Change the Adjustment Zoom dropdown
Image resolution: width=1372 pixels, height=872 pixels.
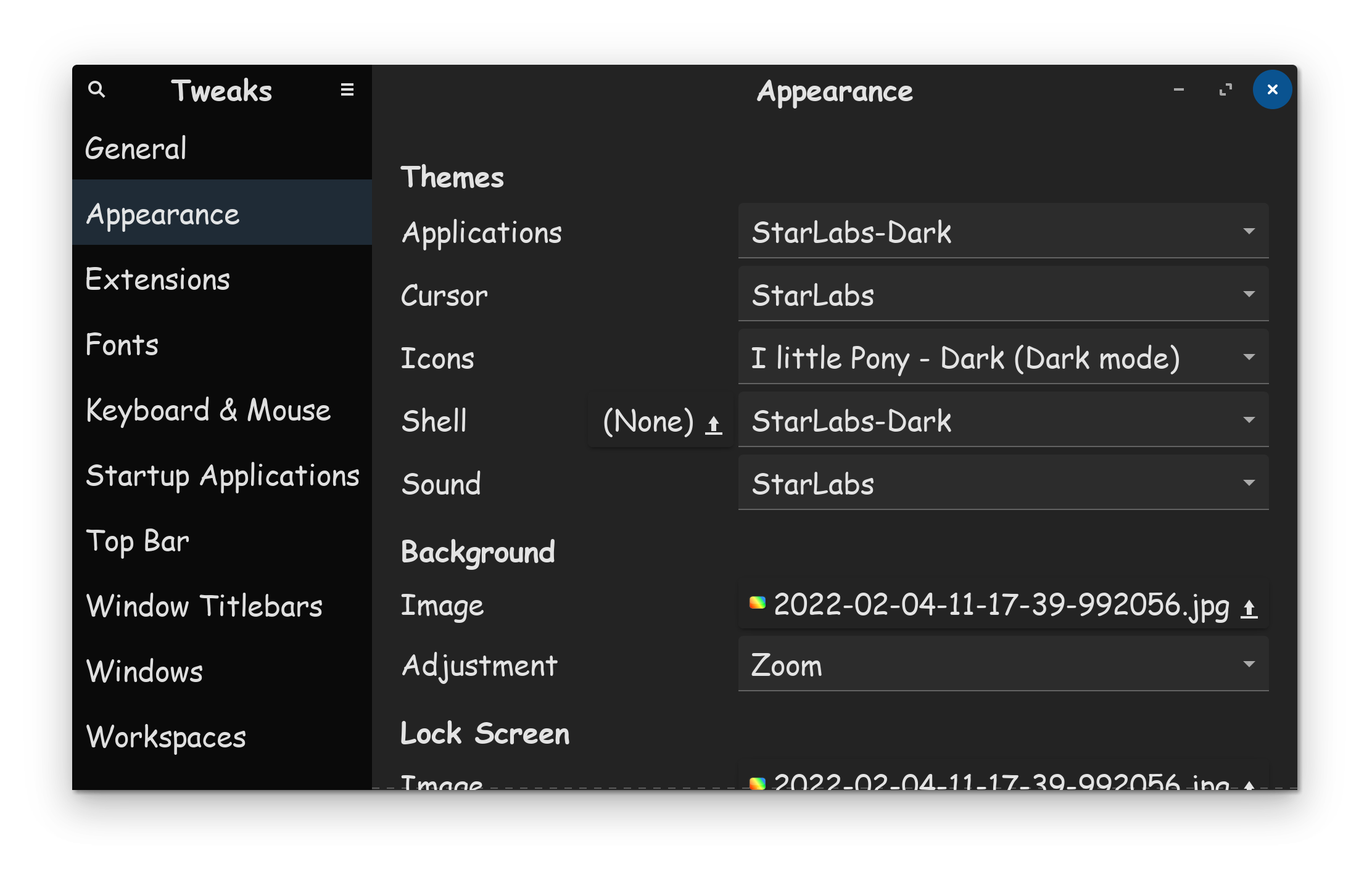click(1003, 664)
